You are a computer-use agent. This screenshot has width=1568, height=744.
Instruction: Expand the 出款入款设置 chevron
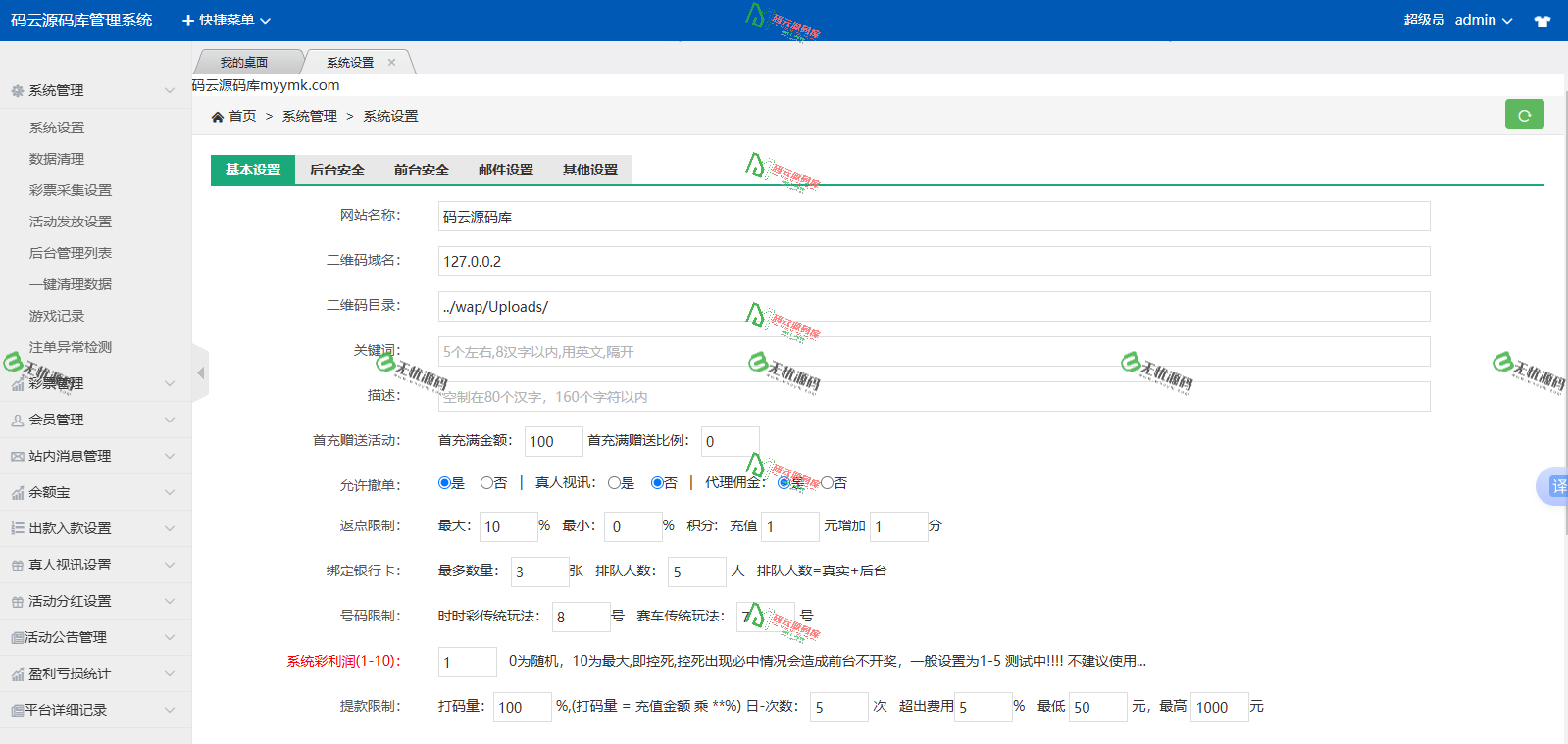(169, 528)
